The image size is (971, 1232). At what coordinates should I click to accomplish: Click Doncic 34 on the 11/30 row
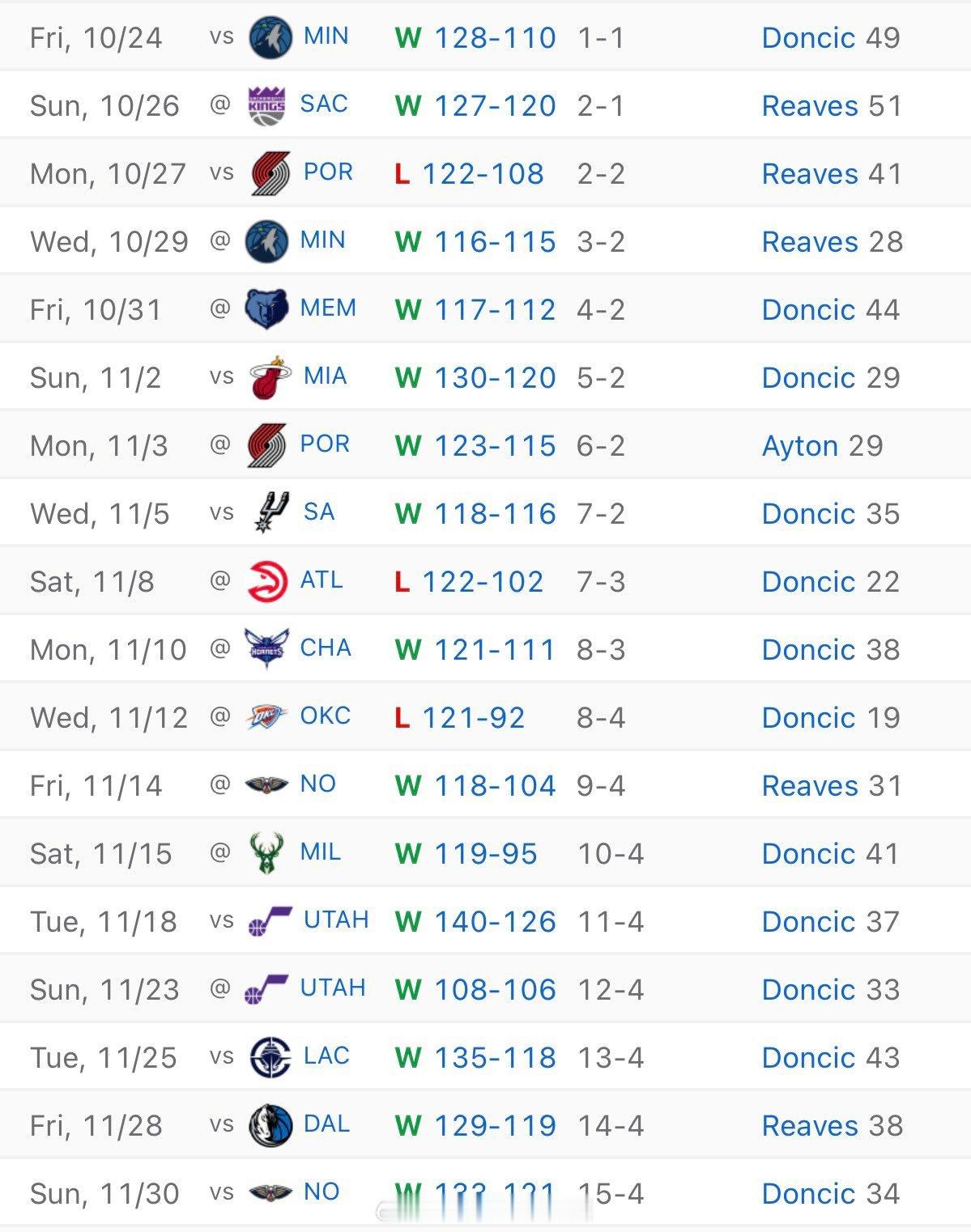click(x=831, y=1193)
